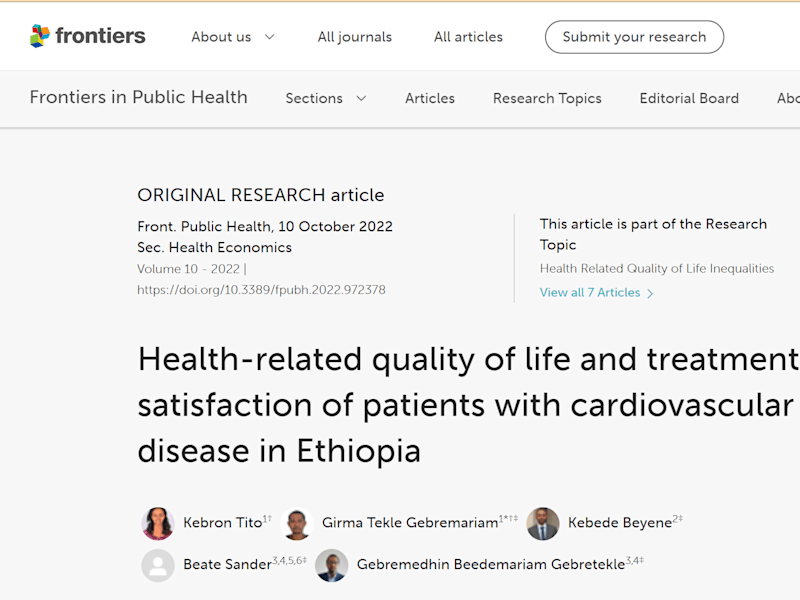The width and height of the screenshot is (800, 600).
Task: Open Kebron Tito's author photo
Action: pyautogui.click(x=158, y=523)
